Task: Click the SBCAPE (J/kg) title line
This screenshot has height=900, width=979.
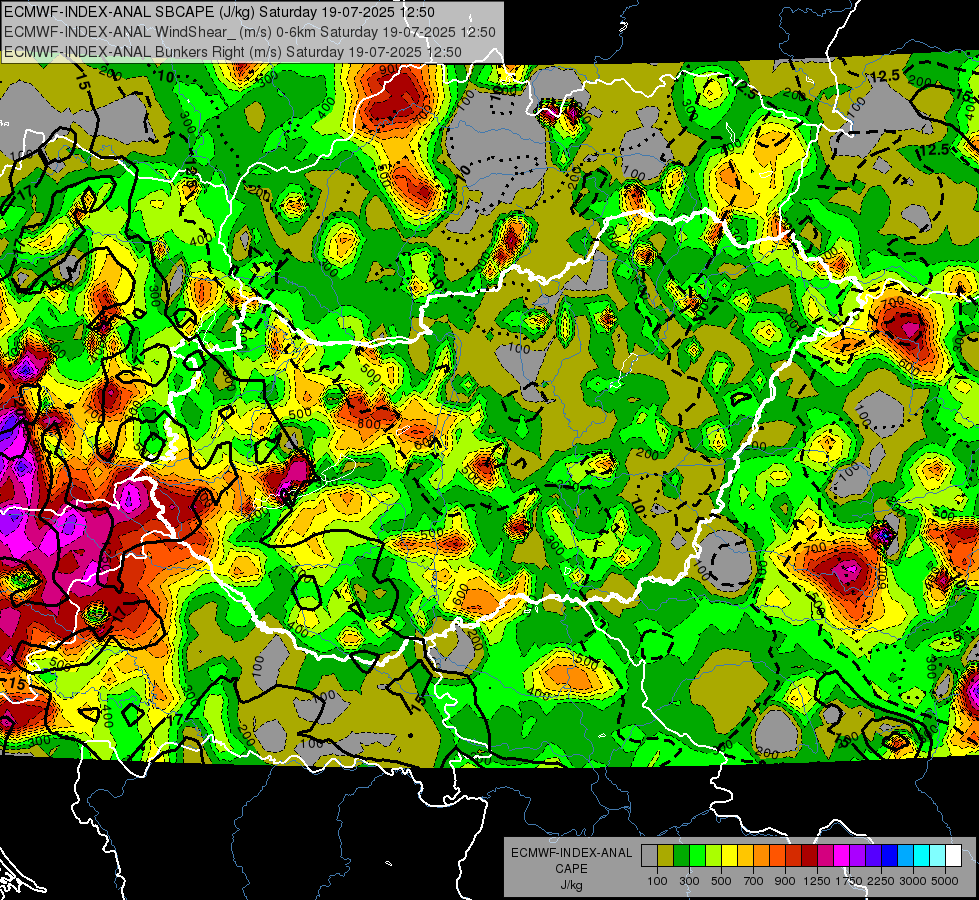Action: click(x=219, y=12)
